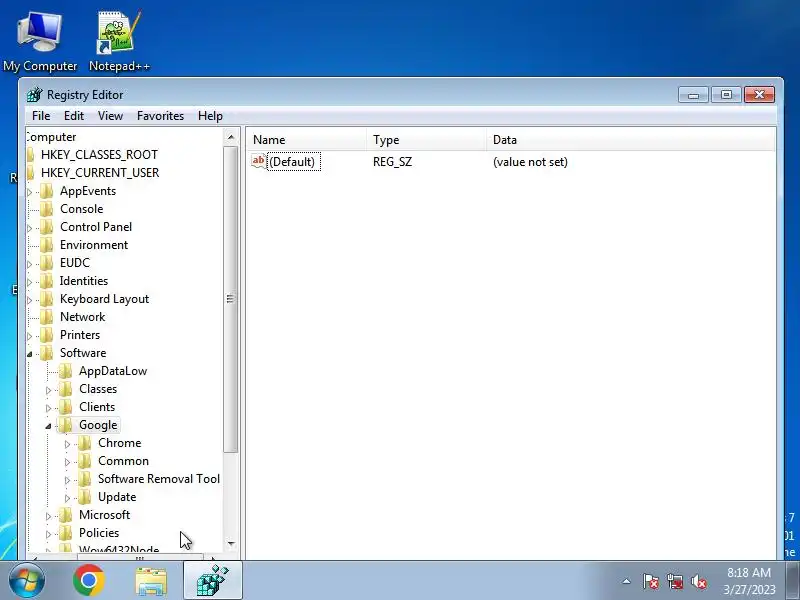
Task: Click the Chrome key folder icon
Action: [85, 443]
